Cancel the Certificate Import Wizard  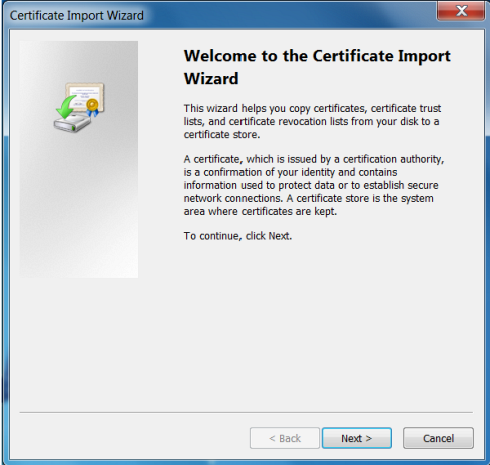438,438
